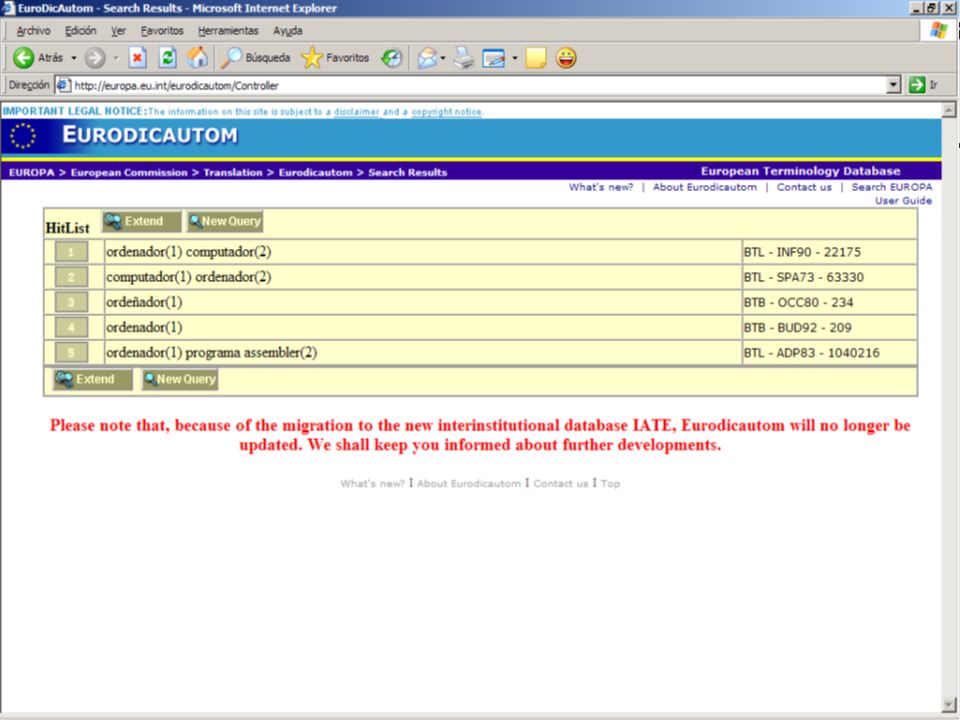Open hit number 3 button
The image size is (960, 720).
click(x=71, y=302)
